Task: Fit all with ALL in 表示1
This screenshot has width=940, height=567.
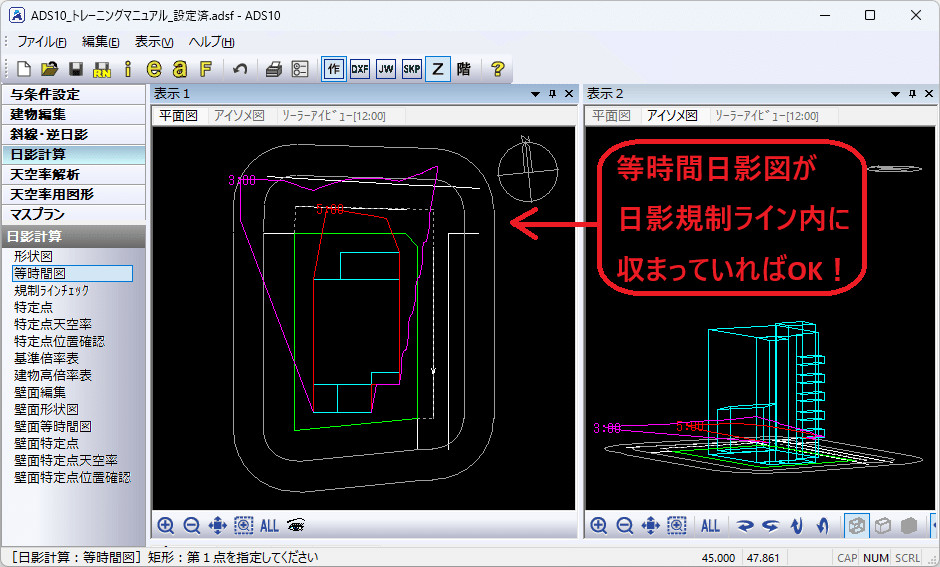Action: click(269, 526)
